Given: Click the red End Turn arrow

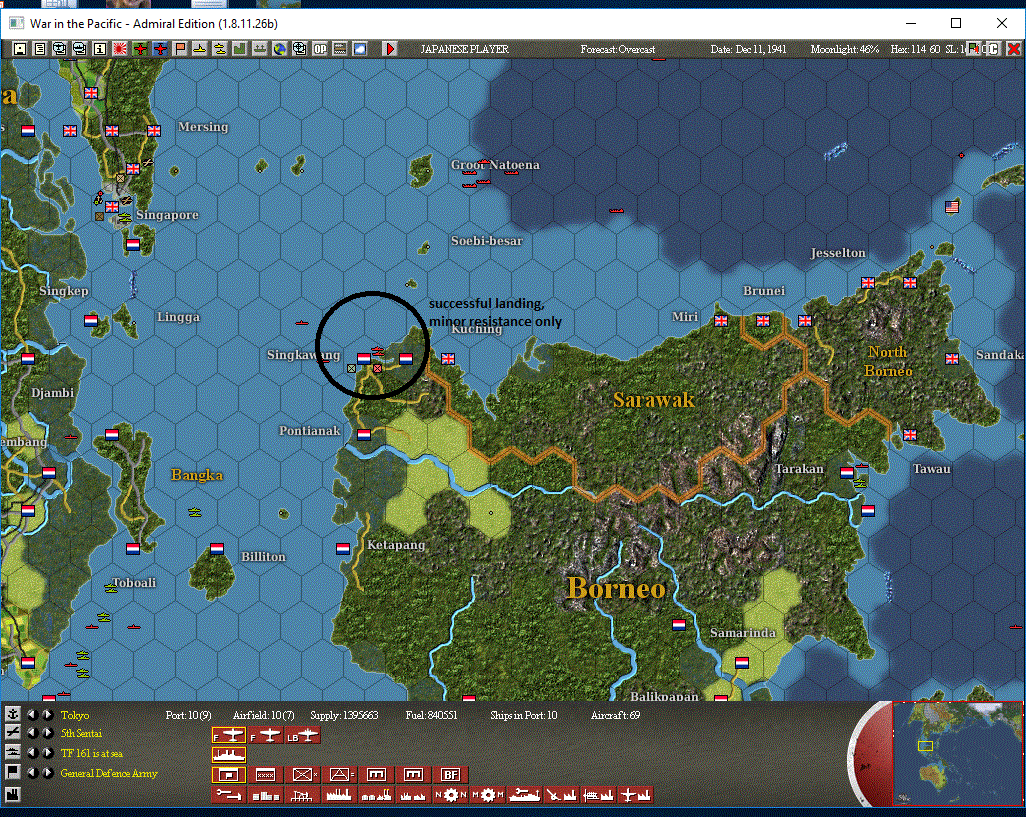Looking at the screenshot, I should point(390,48).
